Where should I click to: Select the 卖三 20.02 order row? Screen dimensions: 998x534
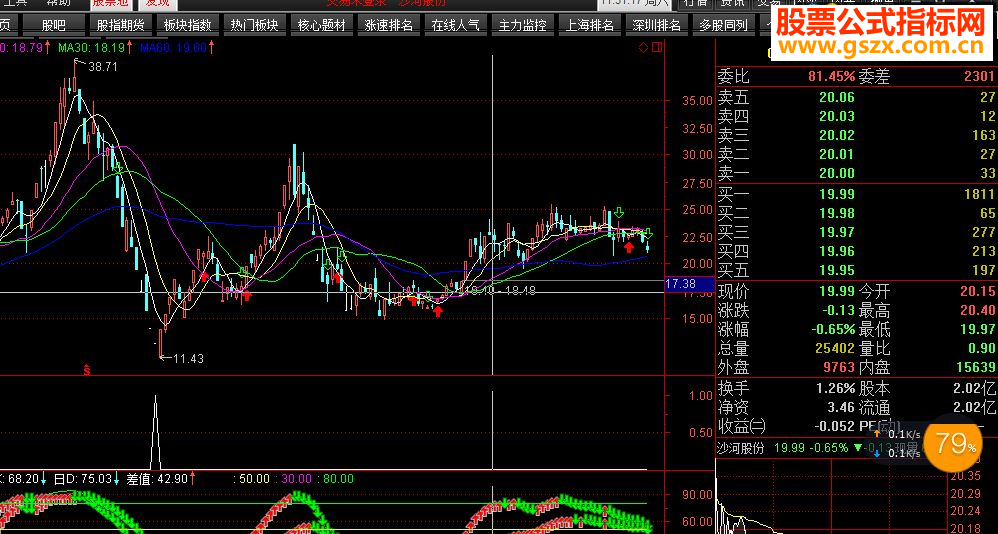[856, 136]
